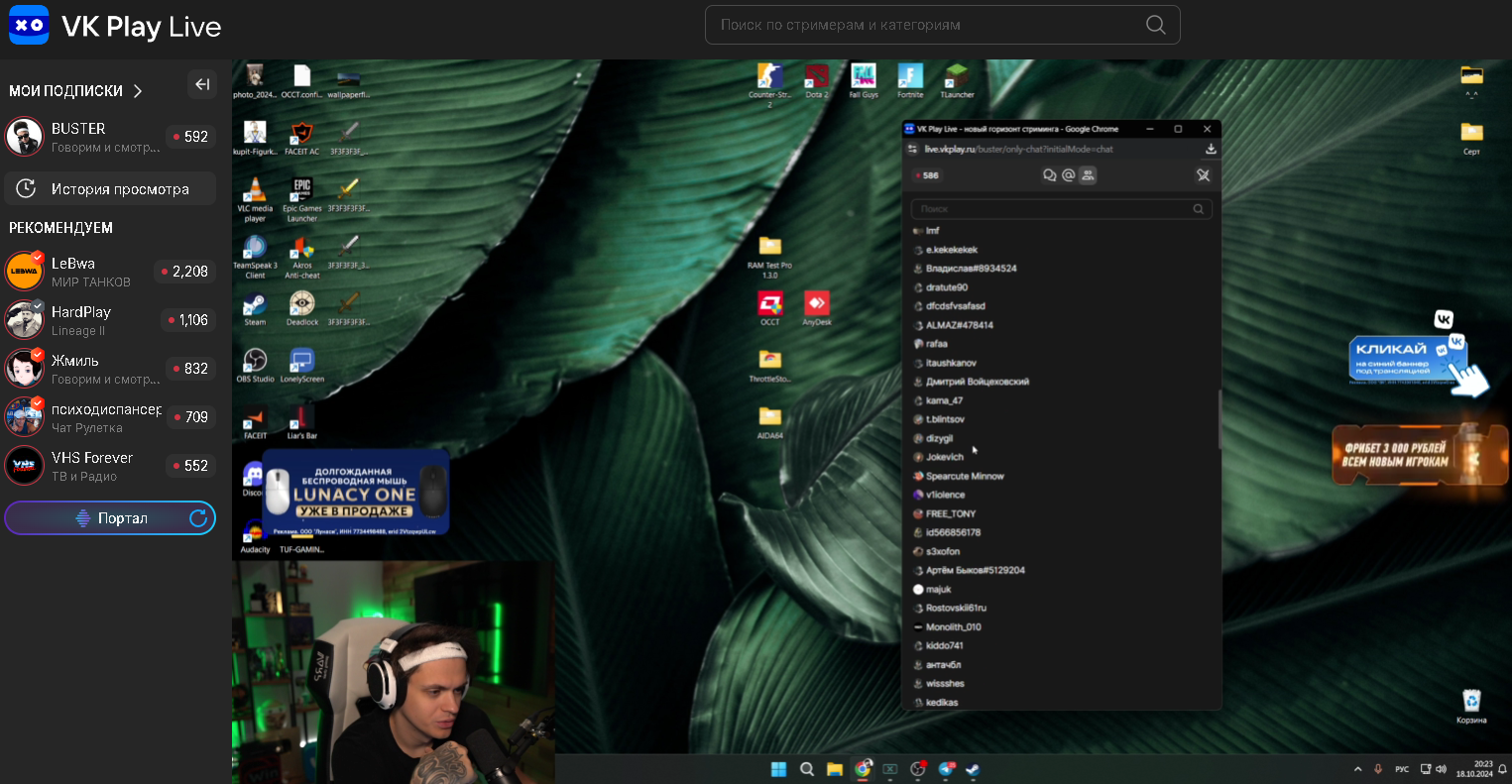1512x784 pixels.
Task: Click the Liar's Bar desktop icon
Action: pos(301,422)
